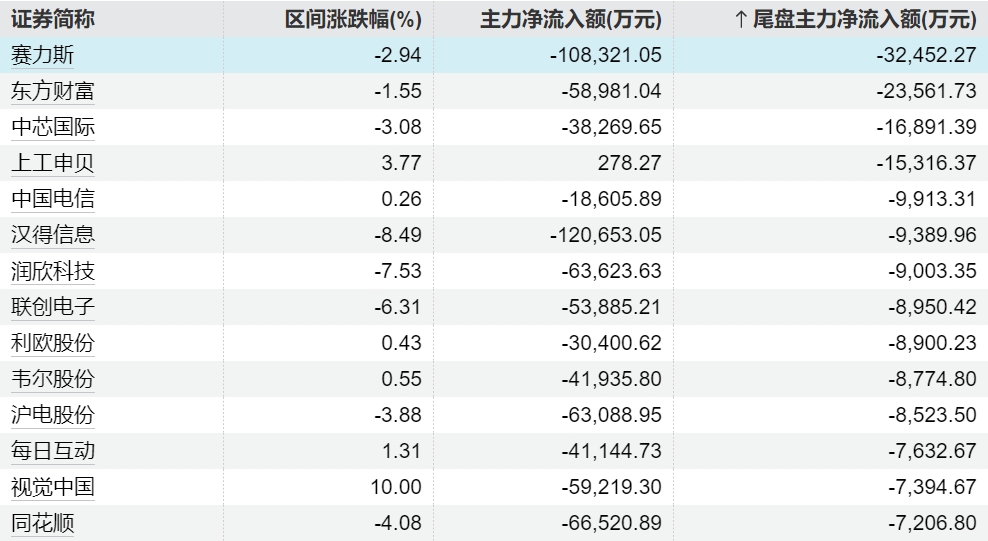This screenshot has width=988, height=541.
Task: Open 中国电信 stock details
Action: click(53, 199)
